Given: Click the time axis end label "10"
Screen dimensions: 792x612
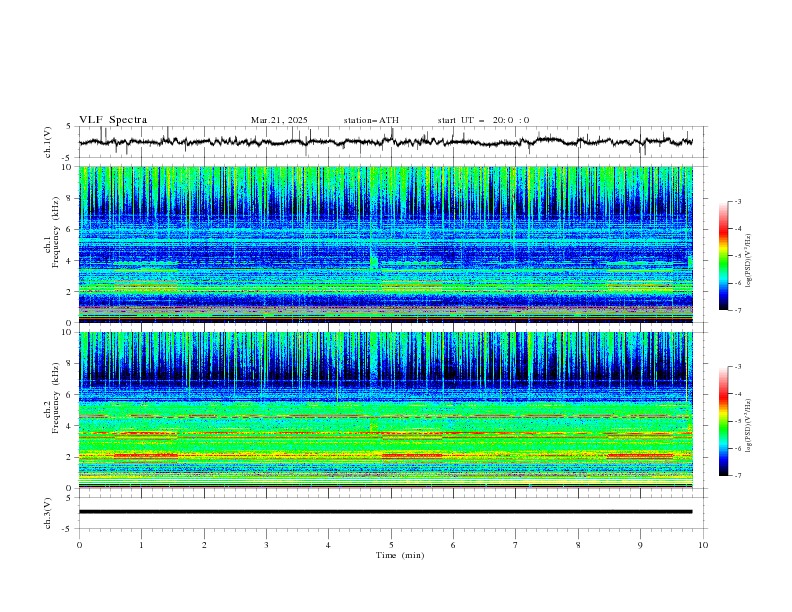Looking at the screenshot, I should point(703,545).
